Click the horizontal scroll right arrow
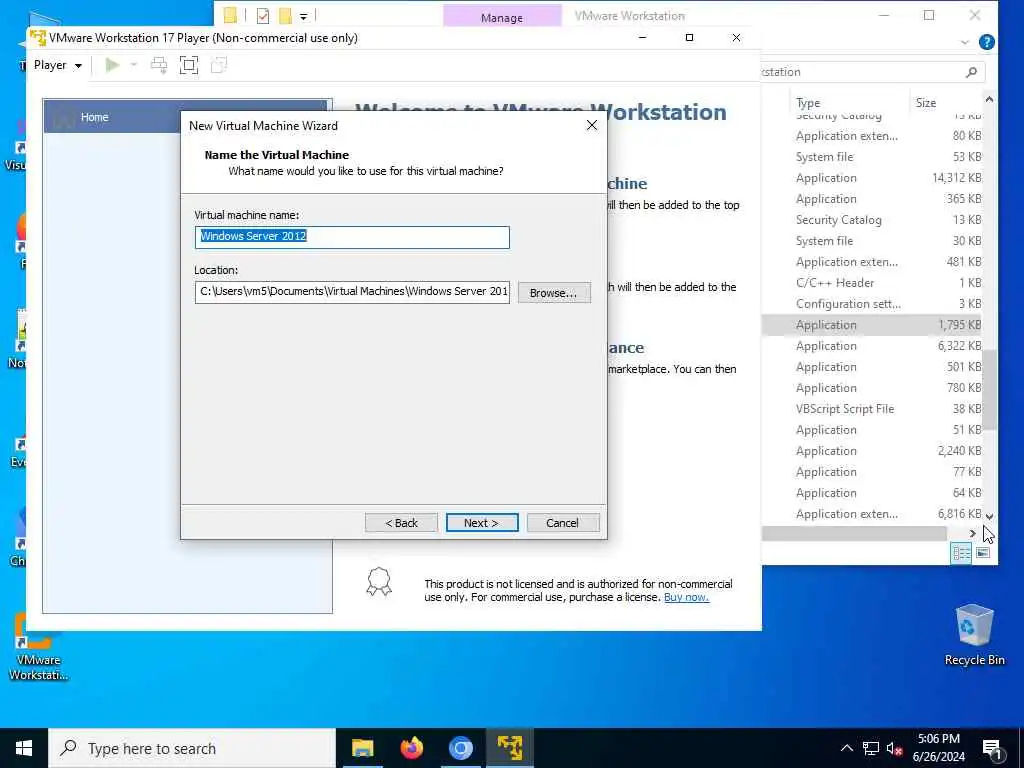Screen dimensions: 1024x768 pos(972,534)
